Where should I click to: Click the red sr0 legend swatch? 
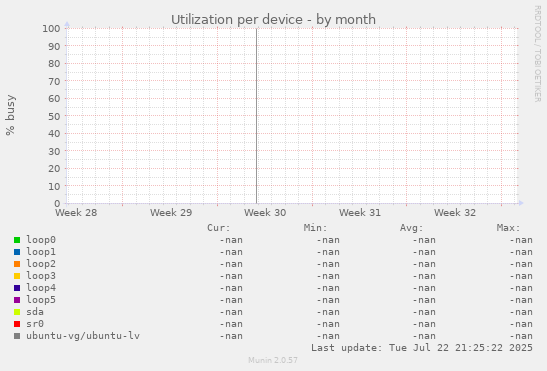17,324
